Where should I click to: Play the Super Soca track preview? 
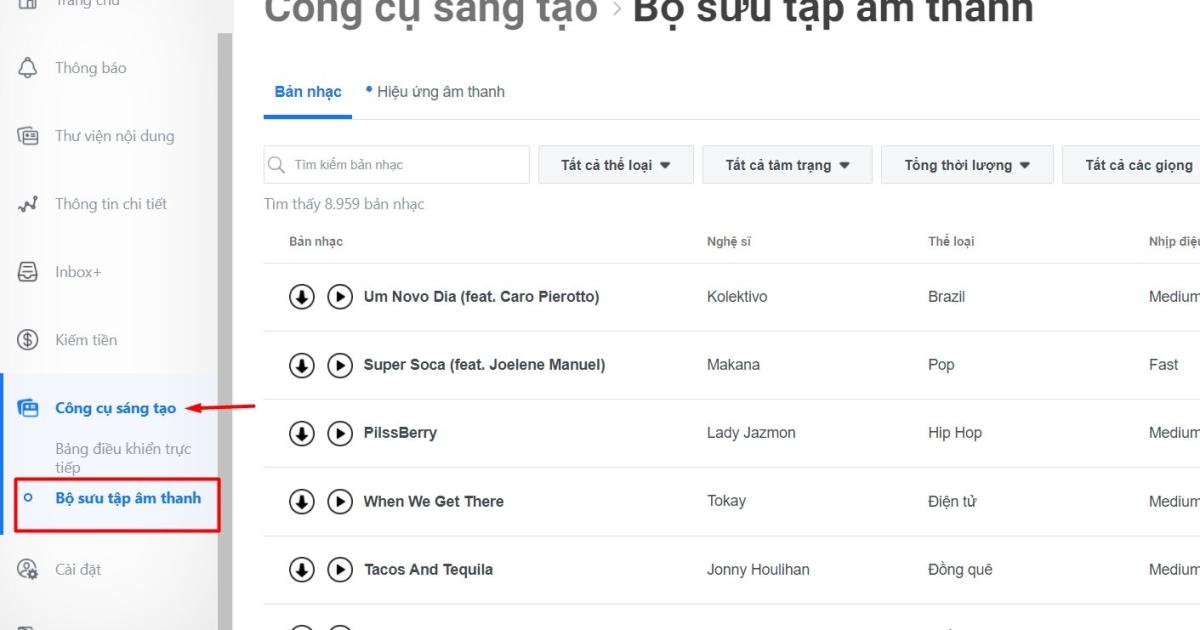pyautogui.click(x=340, y=365)
